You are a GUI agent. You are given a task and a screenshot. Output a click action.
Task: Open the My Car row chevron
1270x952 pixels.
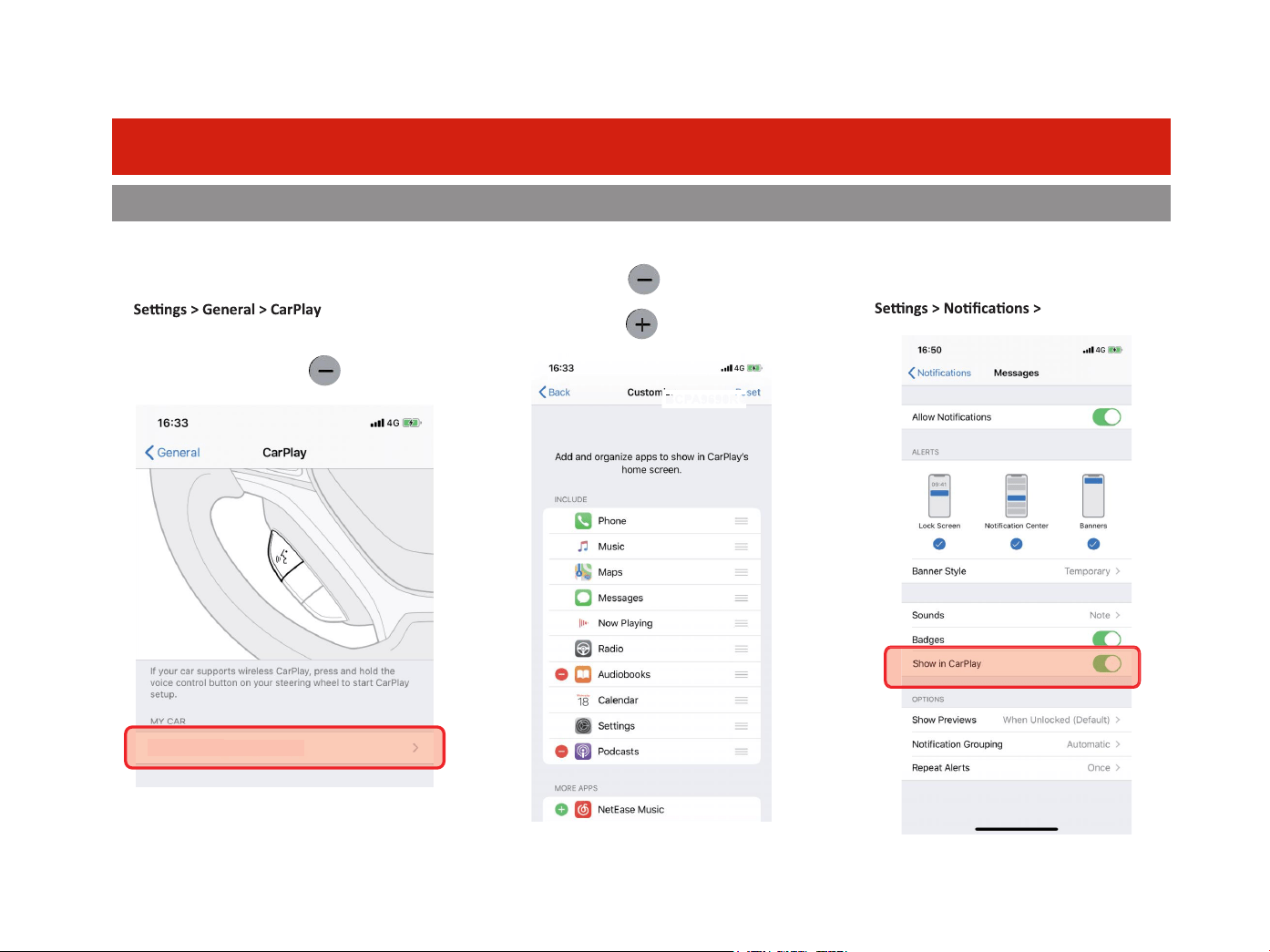(415, 748)
